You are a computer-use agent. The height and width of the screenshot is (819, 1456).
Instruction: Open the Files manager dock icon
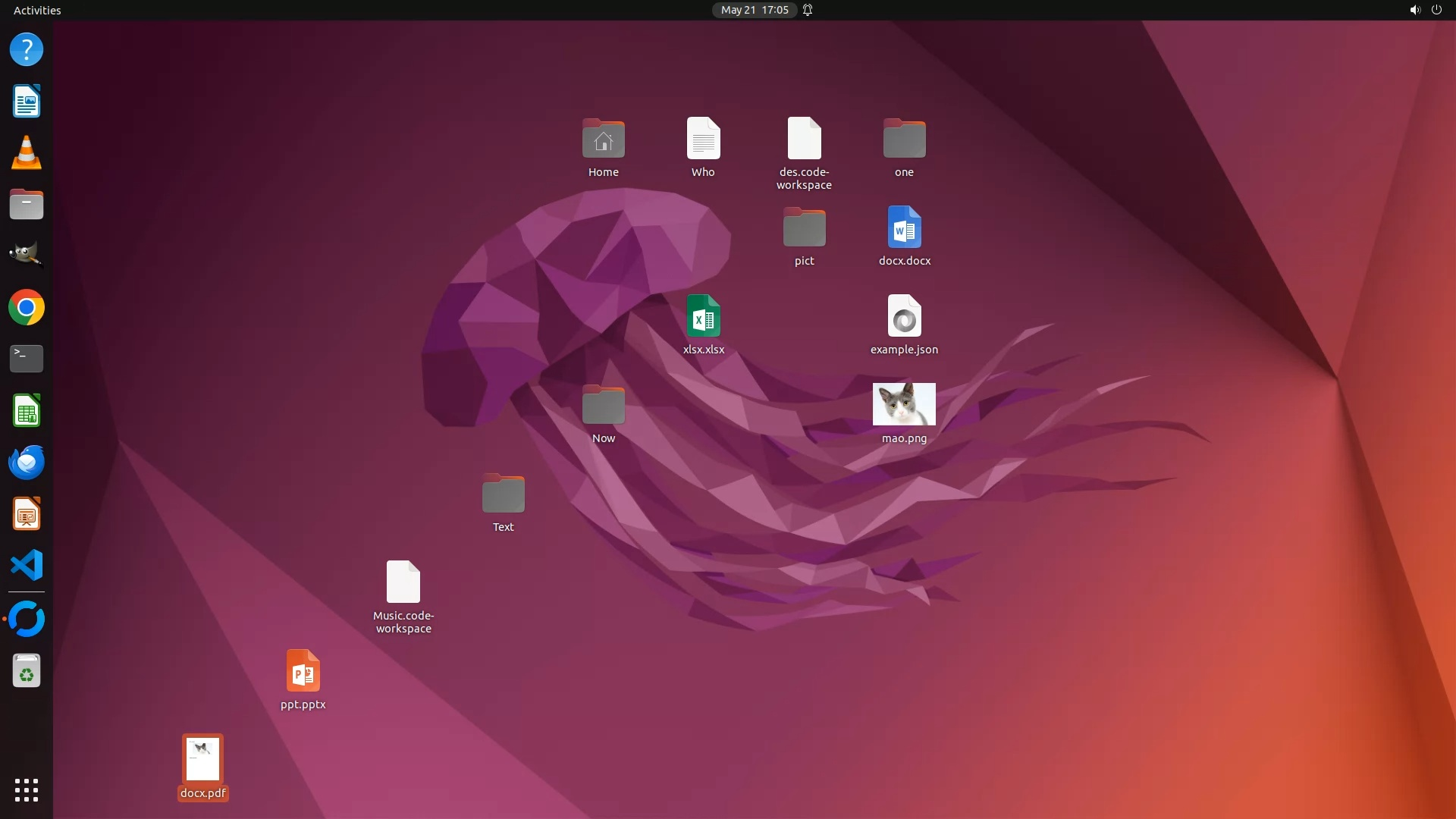27,205
